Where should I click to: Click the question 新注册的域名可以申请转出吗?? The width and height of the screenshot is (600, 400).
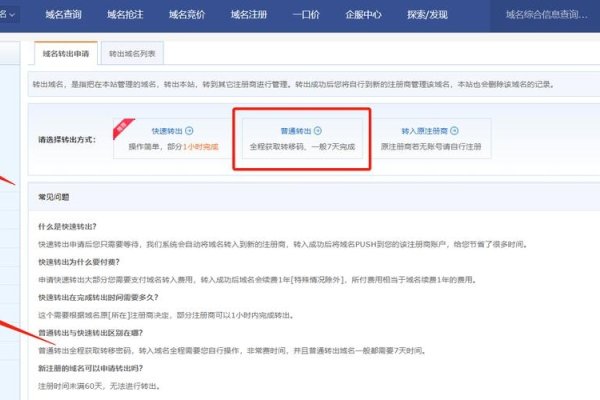[90, 368]
